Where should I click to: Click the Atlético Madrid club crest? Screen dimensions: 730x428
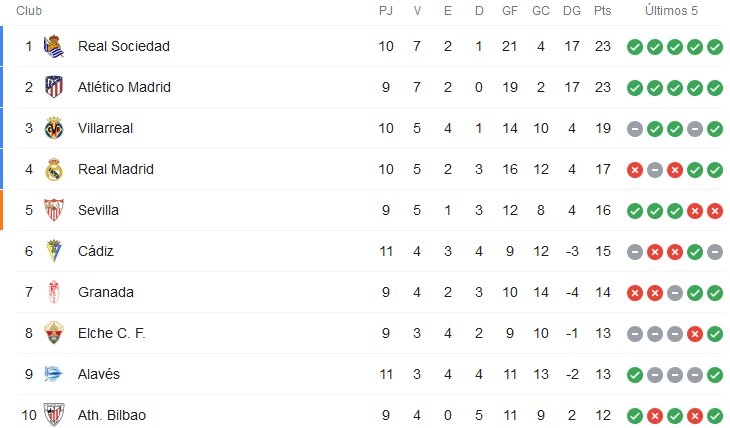(x=54, y=87)
